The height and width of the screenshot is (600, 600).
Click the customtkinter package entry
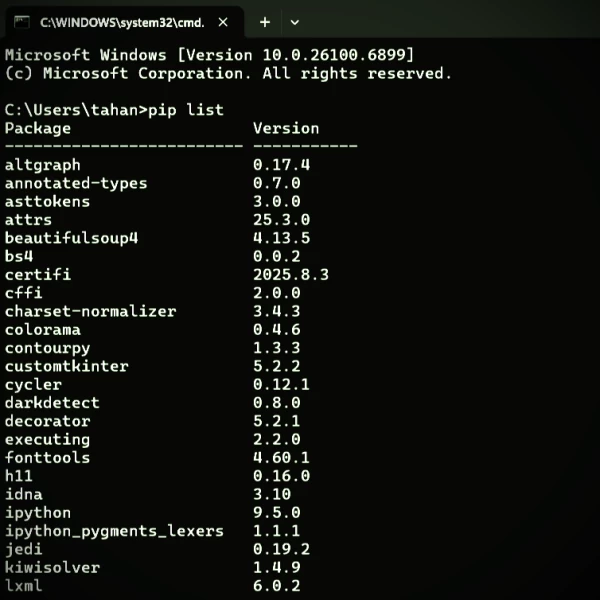(67, 366)
